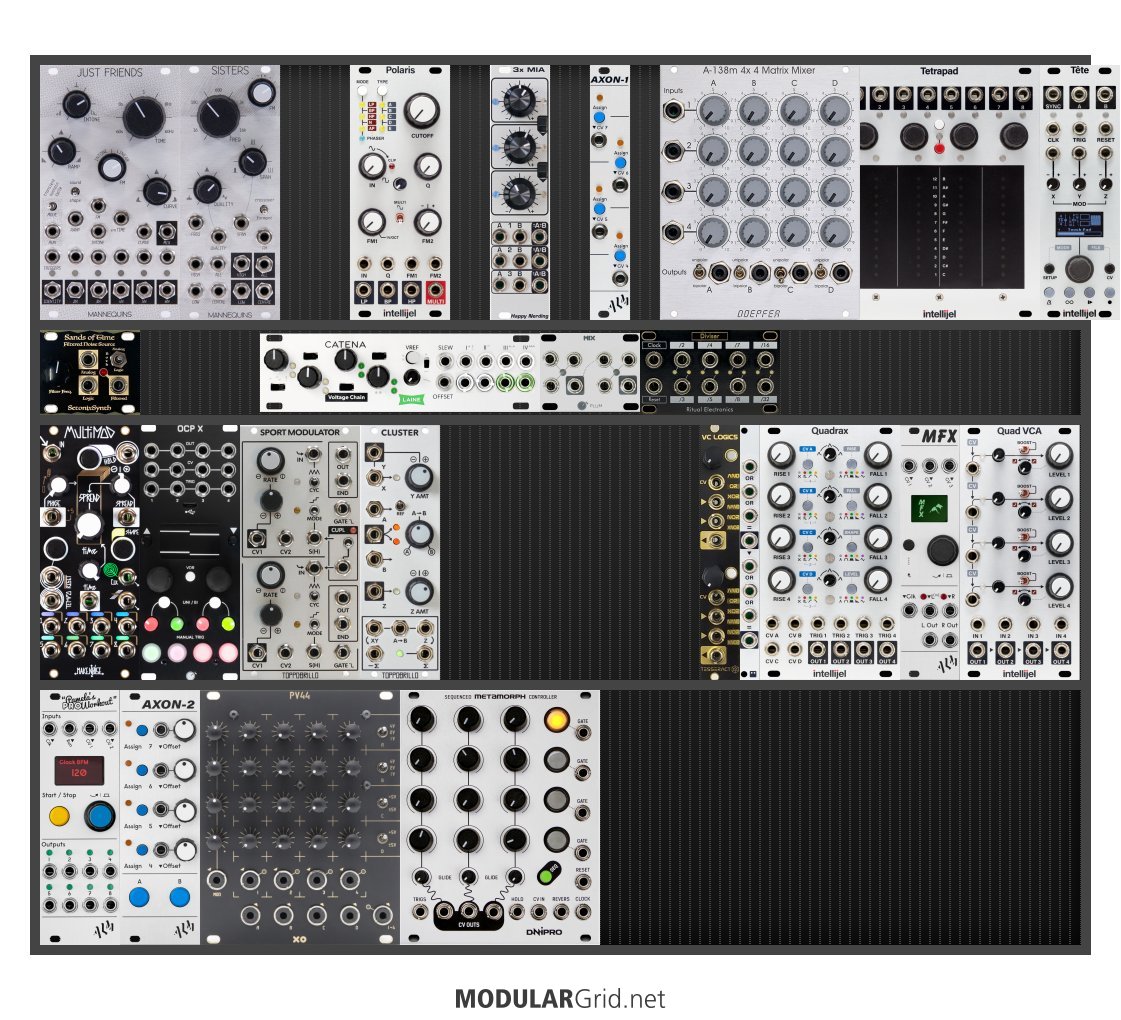
Task: Click the Catena title label
Action: click(345, 344)
